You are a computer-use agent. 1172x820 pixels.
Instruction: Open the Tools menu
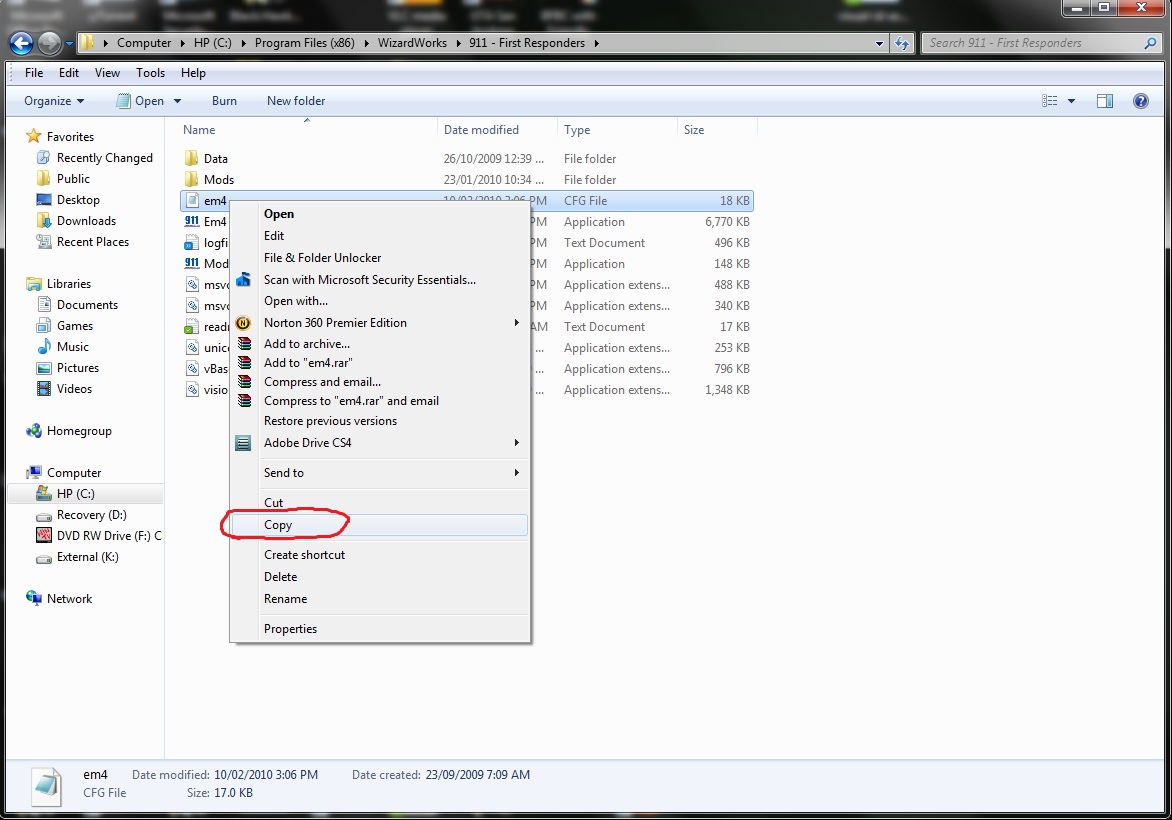click(150, 73)
